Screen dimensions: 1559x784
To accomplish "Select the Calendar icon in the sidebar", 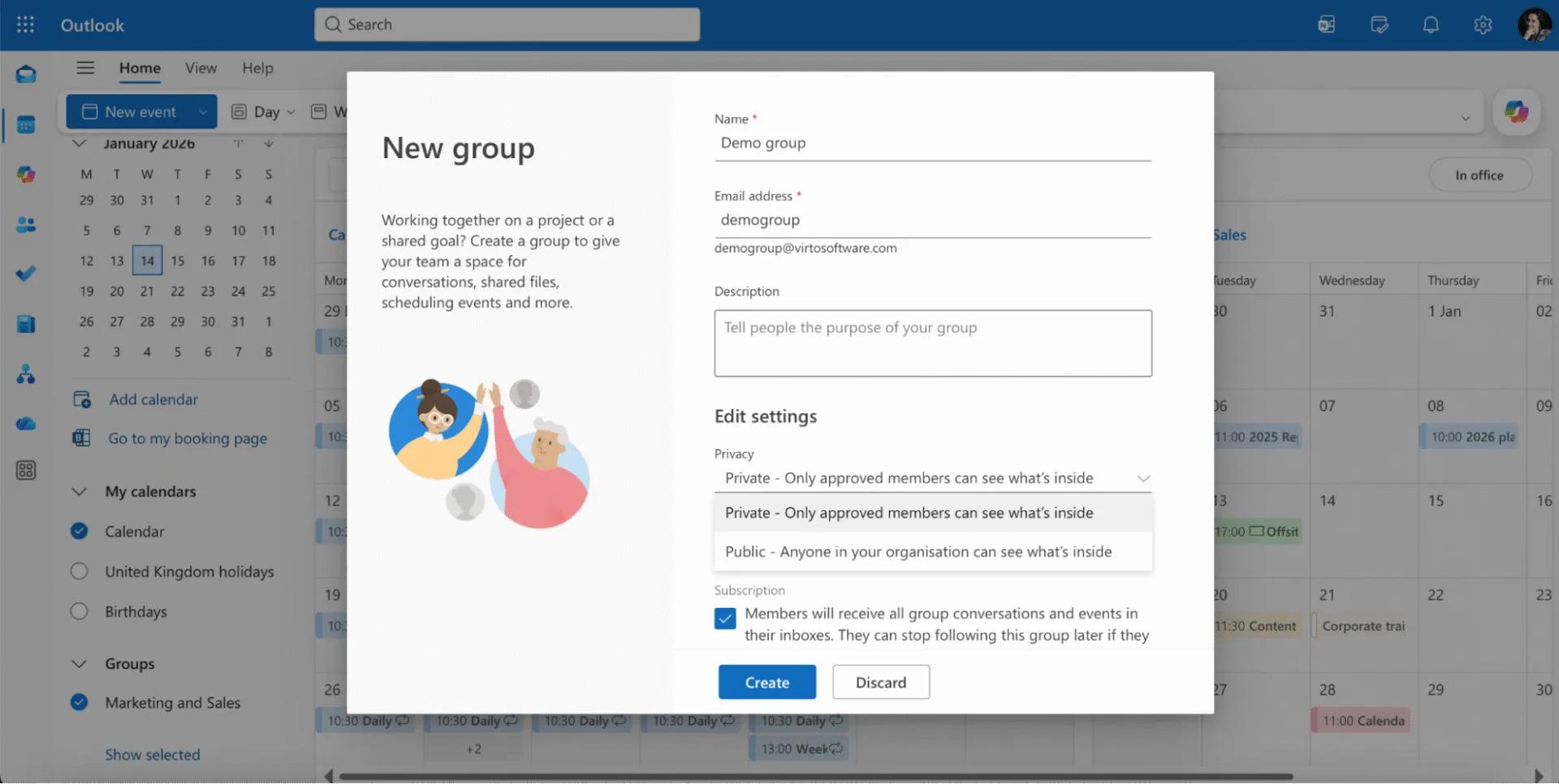I will (x=26, y=124).
